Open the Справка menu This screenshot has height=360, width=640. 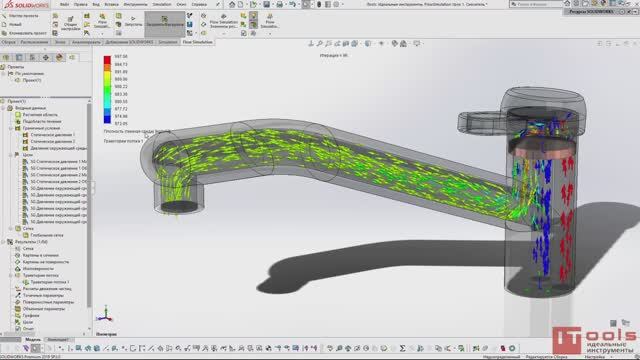click(199, 4)
